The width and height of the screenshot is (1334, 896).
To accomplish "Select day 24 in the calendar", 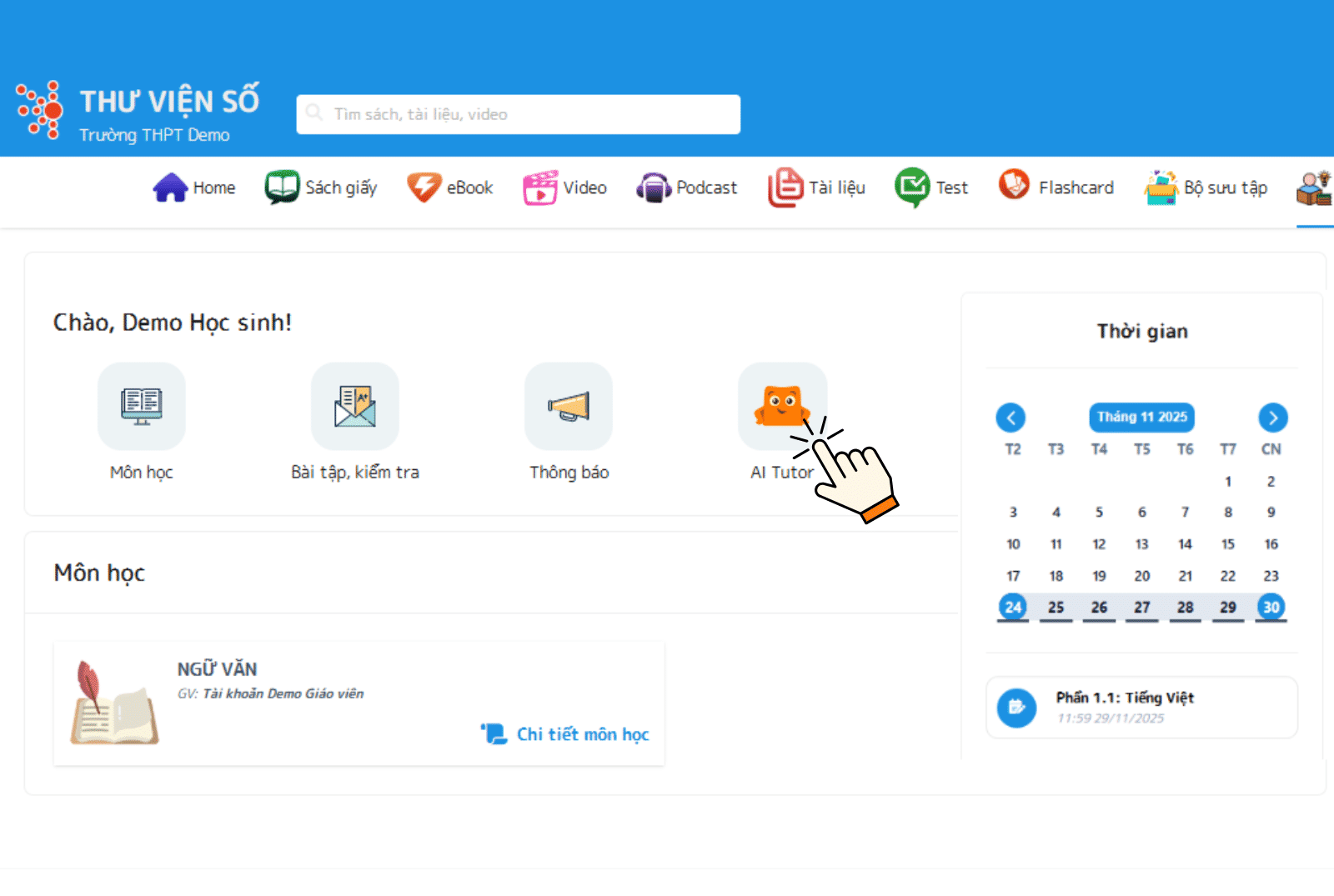I will [x=1013, y=607].
